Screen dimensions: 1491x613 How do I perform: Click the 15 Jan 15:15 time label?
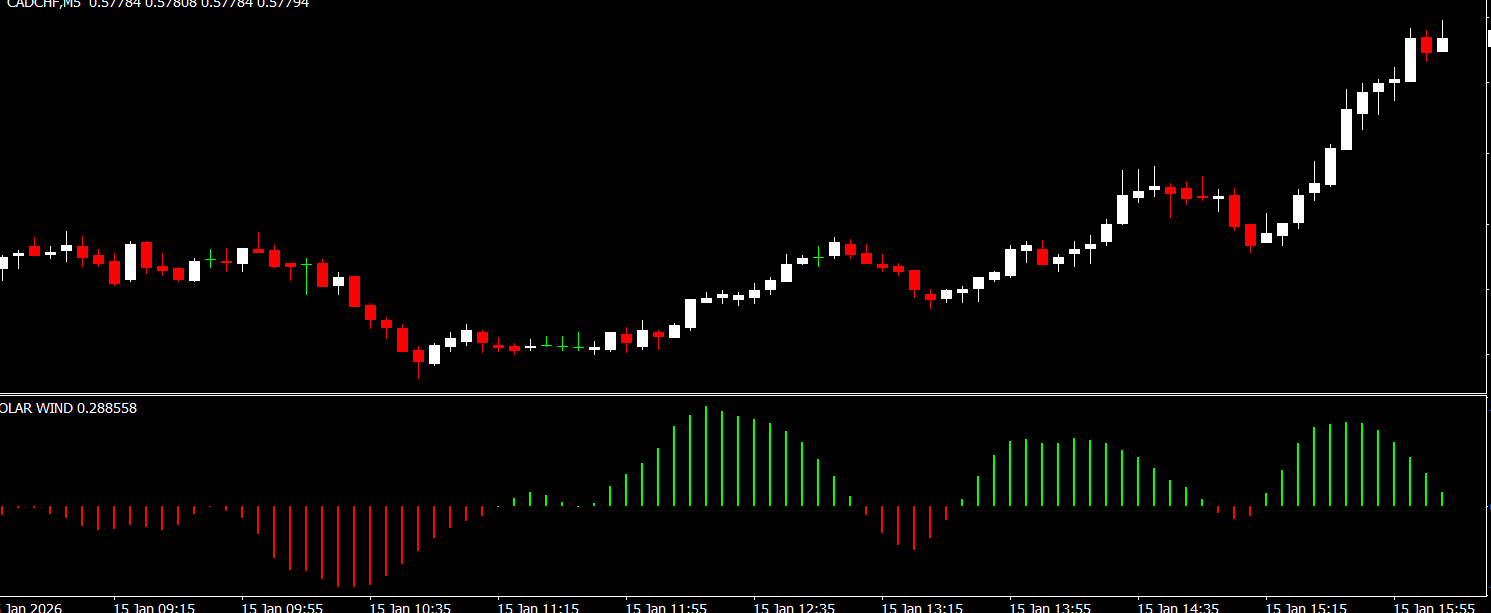pos(1306,607)
